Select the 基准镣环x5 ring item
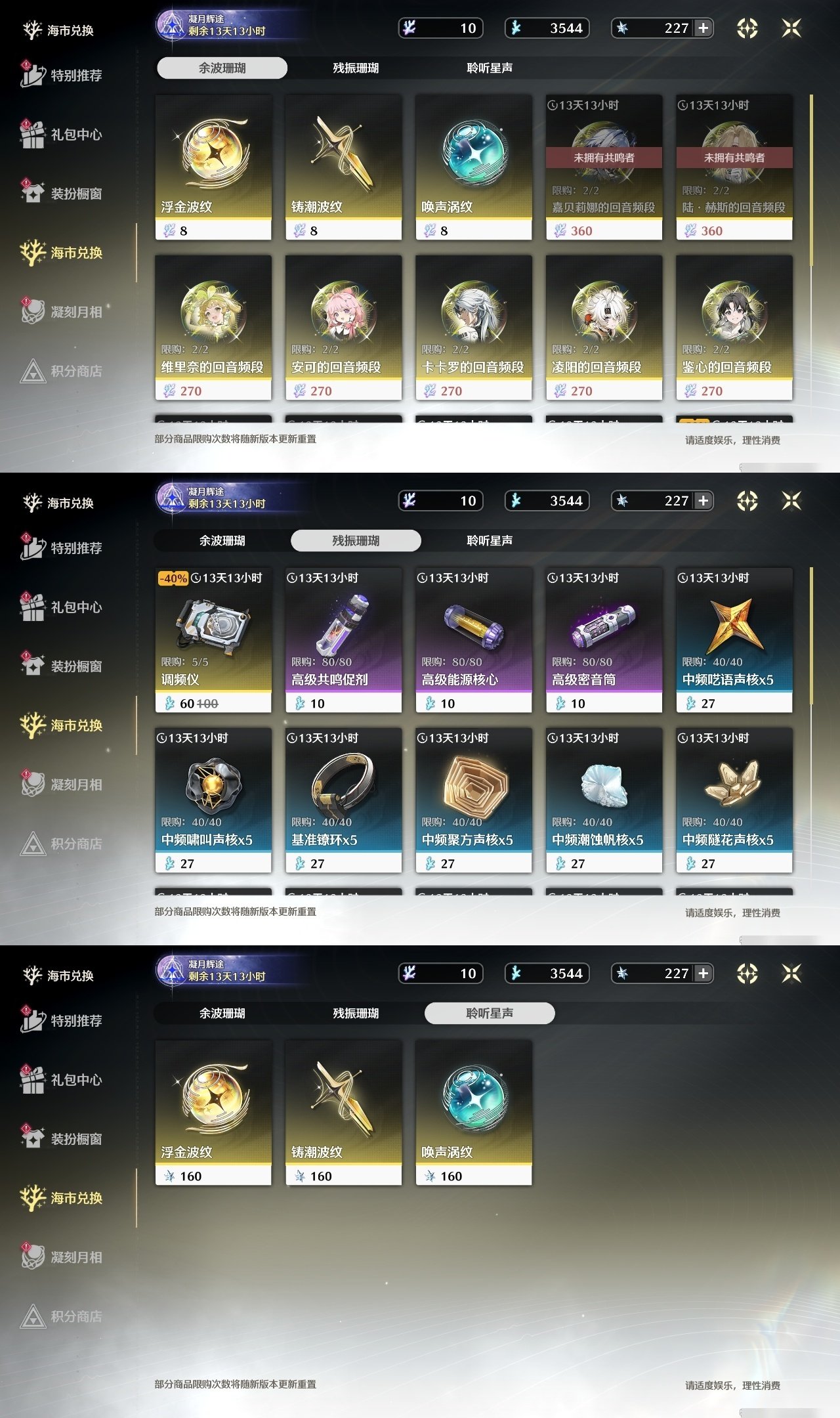The width and height of the screenshot is (840, 1418). (343, 800)
